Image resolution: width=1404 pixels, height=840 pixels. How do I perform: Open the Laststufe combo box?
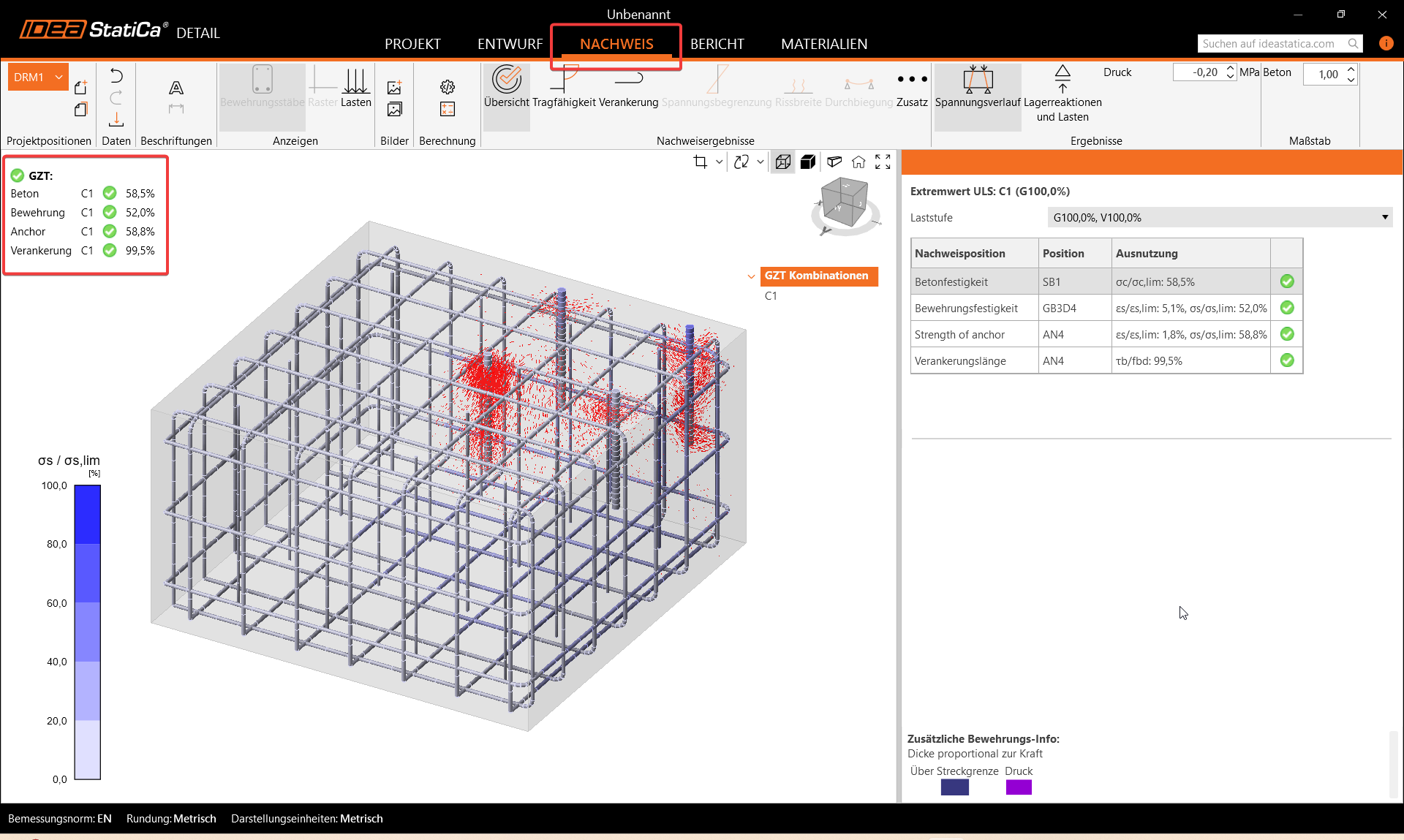[1219, 217]
